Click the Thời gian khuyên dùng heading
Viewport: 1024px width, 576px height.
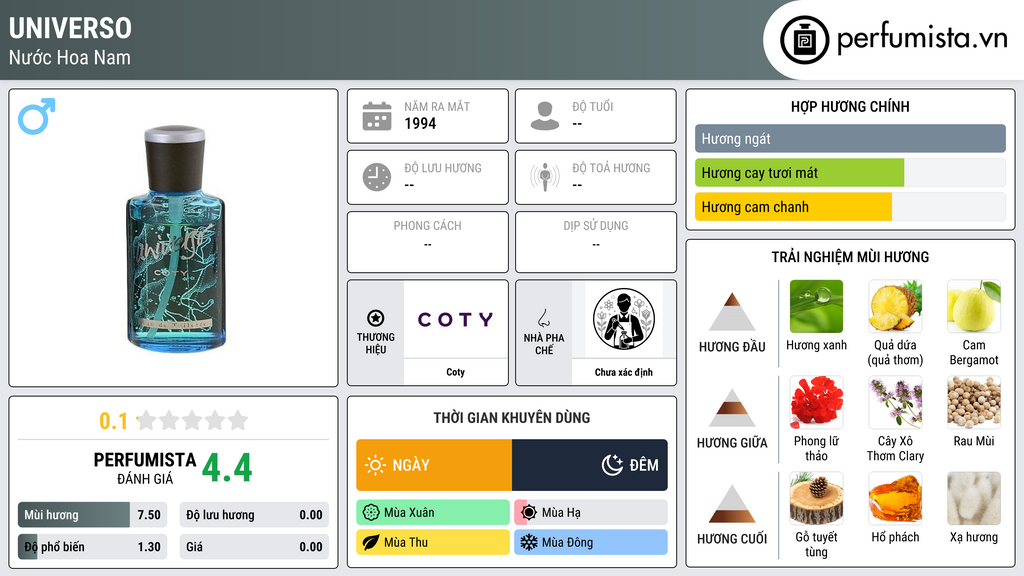[512, 418]
